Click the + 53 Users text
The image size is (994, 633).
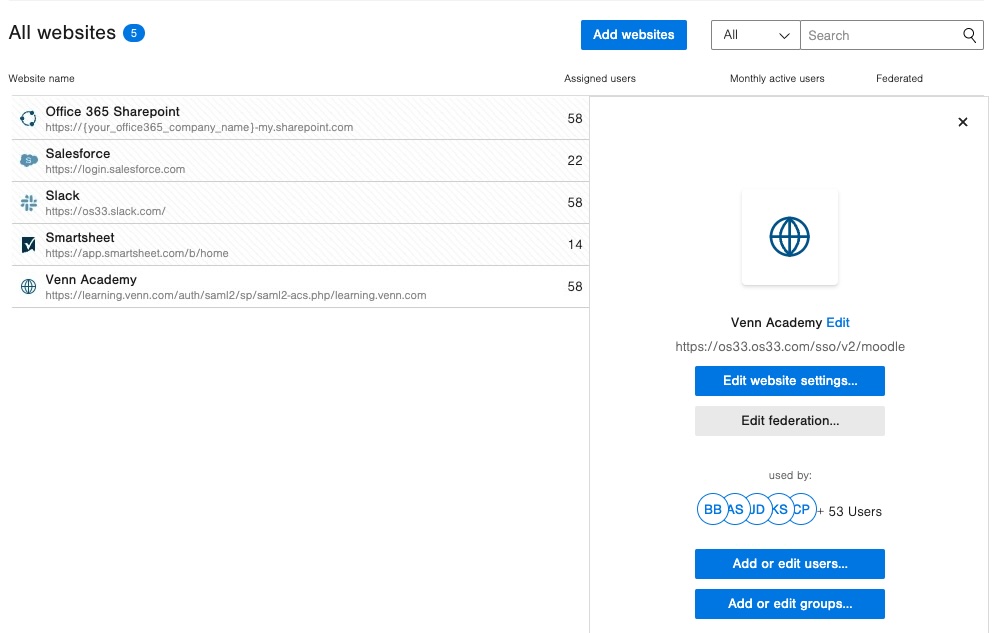tap(849, 511)
